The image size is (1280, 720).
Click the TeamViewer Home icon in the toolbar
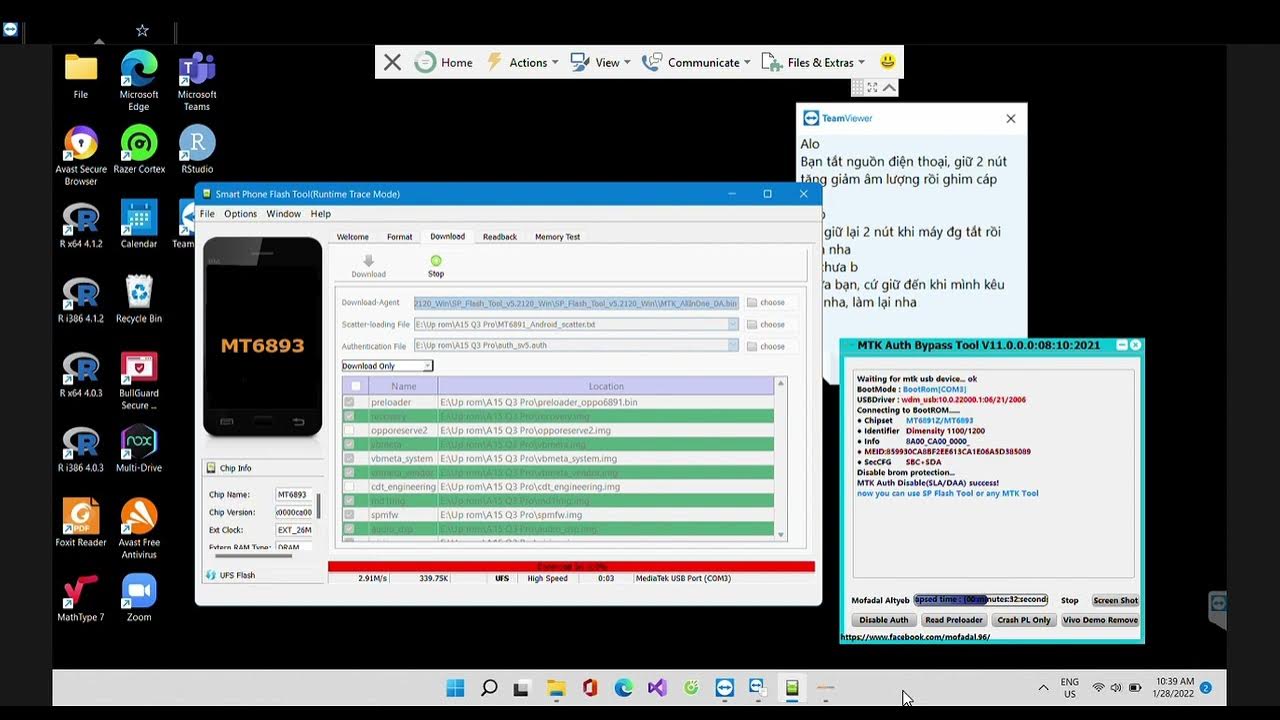(x=425, y=62)
